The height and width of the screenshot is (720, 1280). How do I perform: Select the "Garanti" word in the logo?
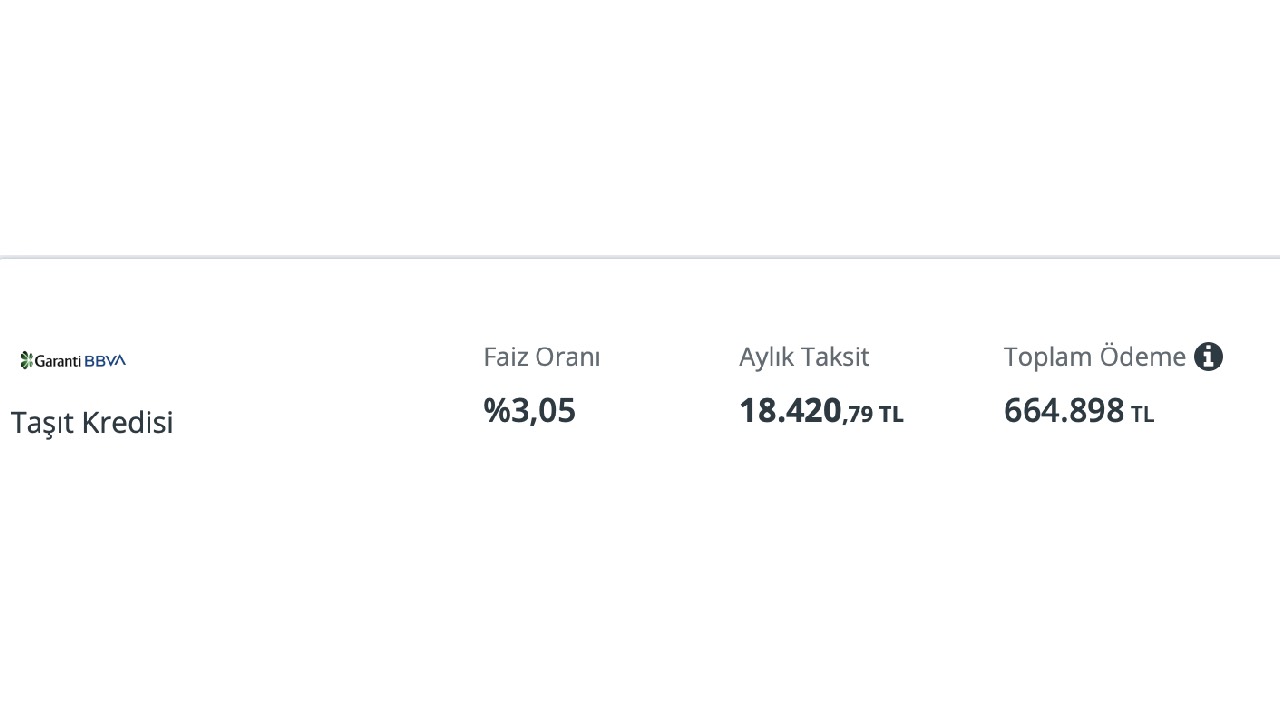tap(58, 361)
